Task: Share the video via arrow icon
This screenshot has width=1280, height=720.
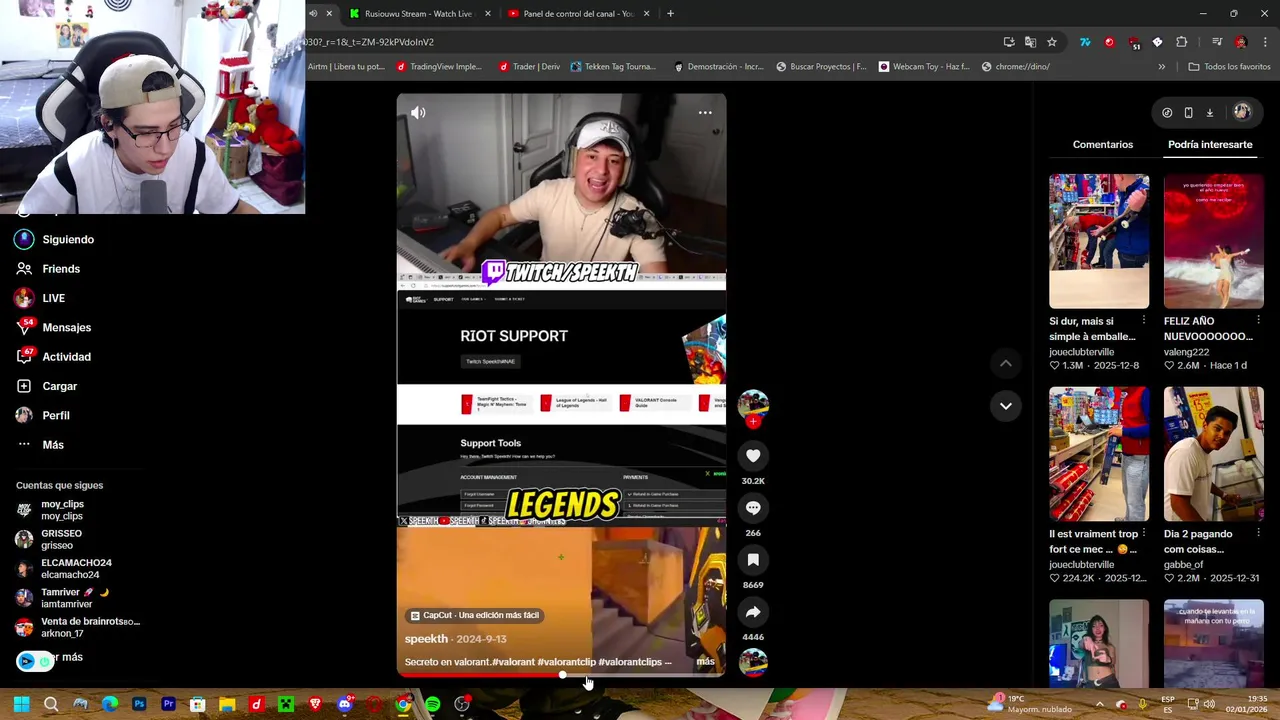Action: coord(753,612)
